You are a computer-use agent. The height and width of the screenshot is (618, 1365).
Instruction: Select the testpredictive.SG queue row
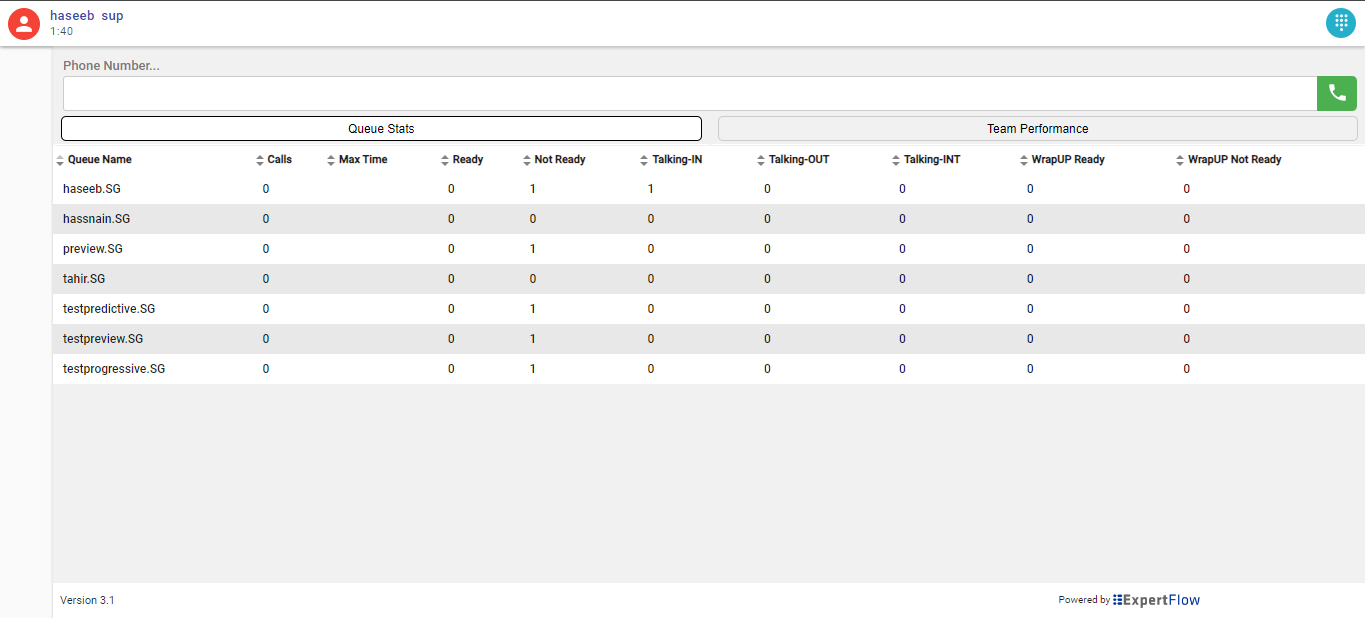click(109, 309)
